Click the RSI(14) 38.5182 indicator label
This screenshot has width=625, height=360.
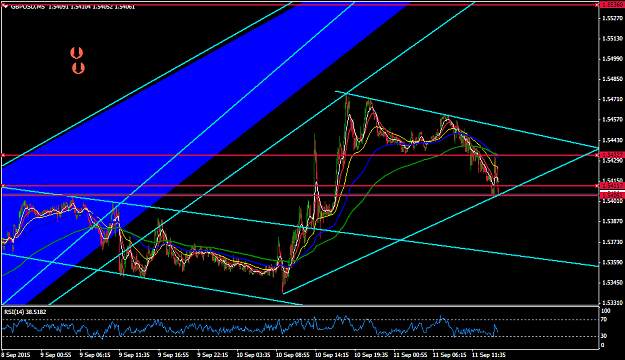tap(25, 312)
